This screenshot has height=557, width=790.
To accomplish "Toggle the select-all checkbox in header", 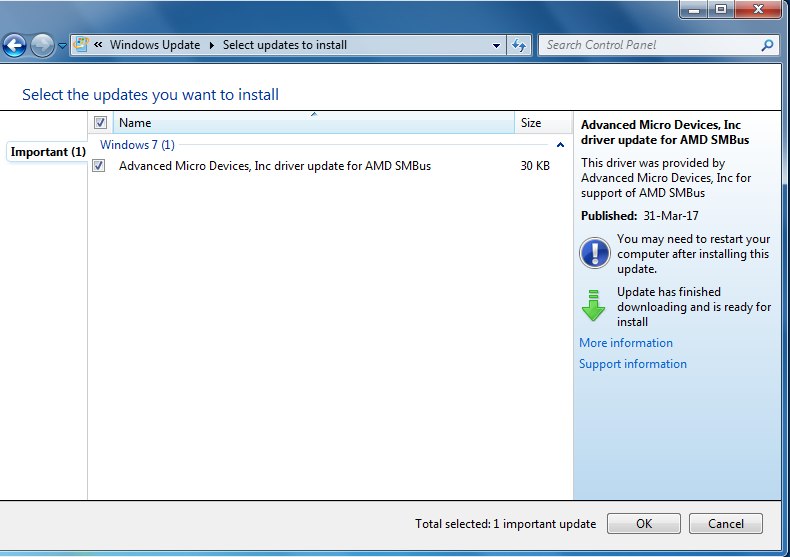I will tap(100, 122).
